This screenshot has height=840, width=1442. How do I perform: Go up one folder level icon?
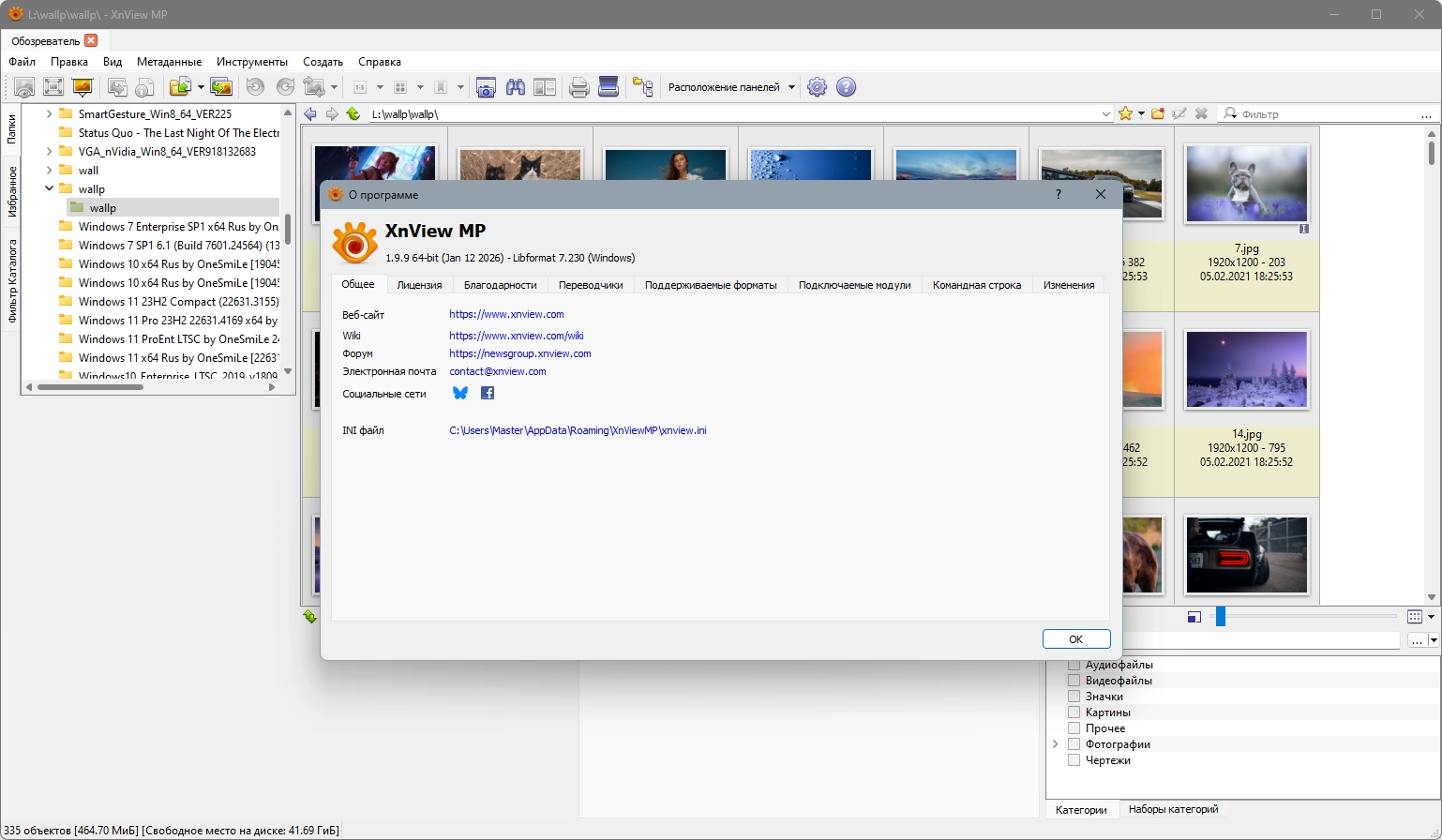click(353, 113)
